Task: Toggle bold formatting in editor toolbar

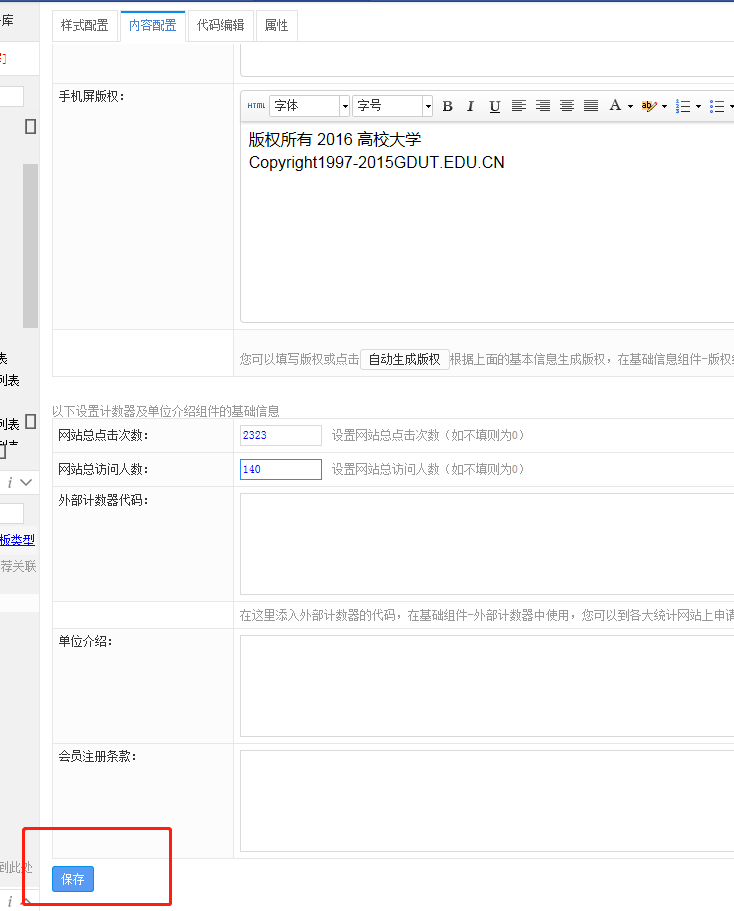Action: pos(447,106)
